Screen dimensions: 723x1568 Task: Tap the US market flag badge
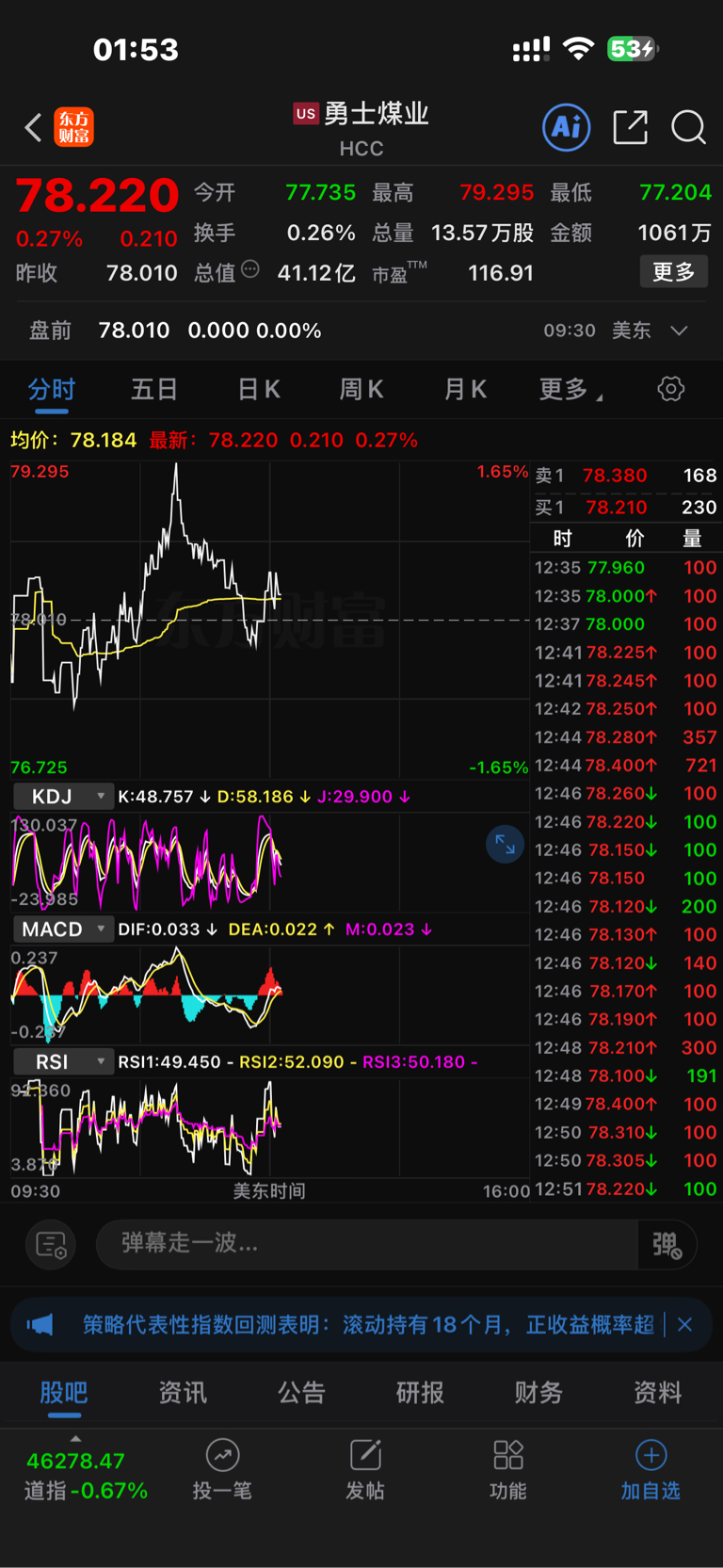coord(306,114)
